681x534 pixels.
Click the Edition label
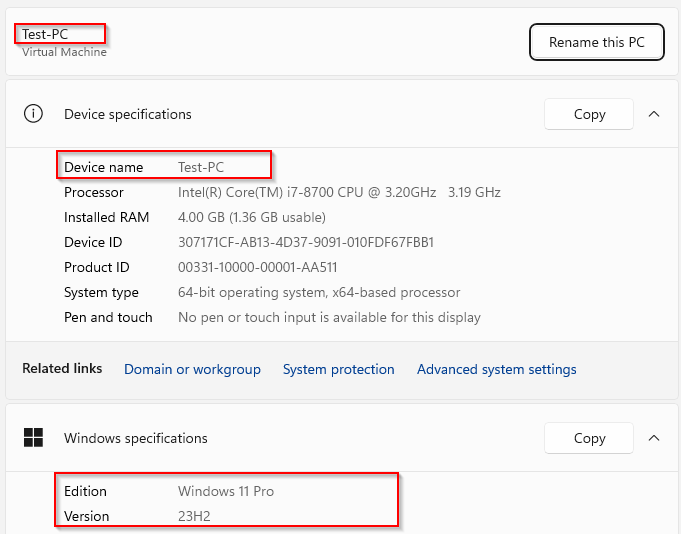[85, 491]
